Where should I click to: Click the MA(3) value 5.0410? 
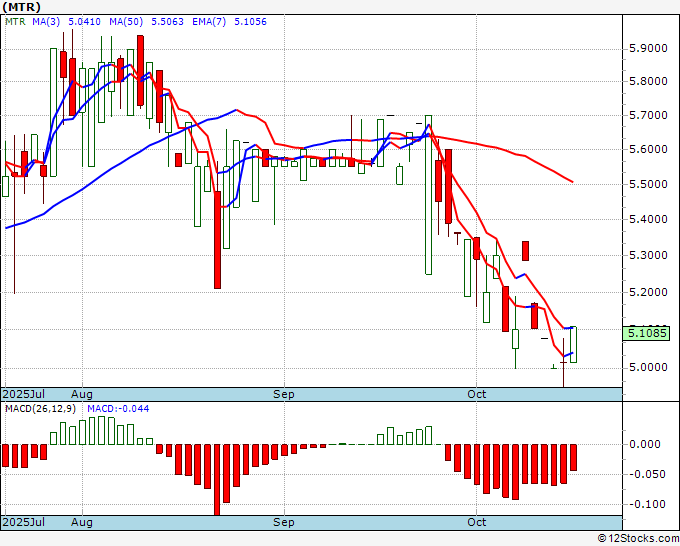pyautogui.click(x=85, y=22)
